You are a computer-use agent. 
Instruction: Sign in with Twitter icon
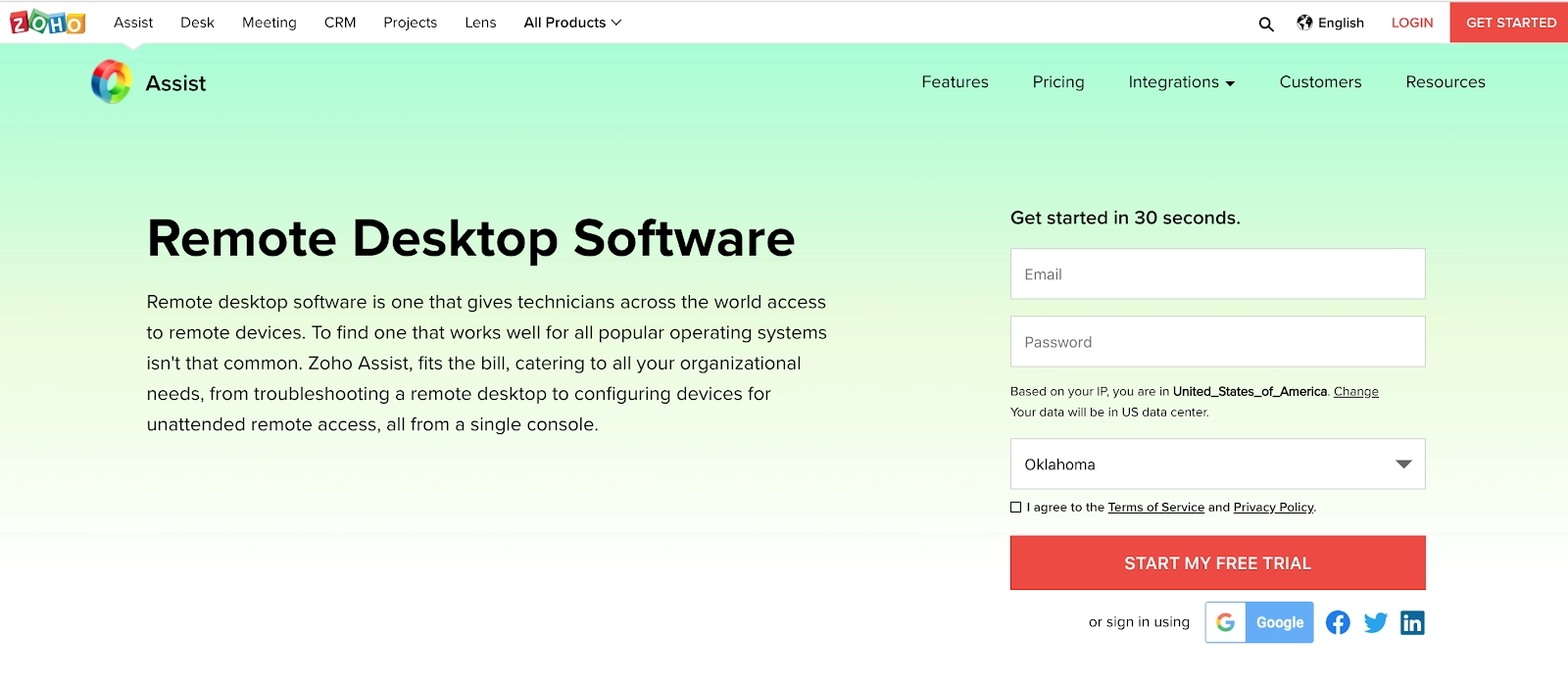1375,622
